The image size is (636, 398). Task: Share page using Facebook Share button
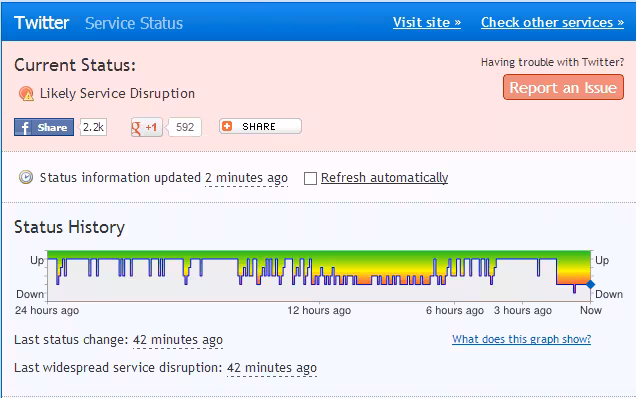click(x=44, y=127)
